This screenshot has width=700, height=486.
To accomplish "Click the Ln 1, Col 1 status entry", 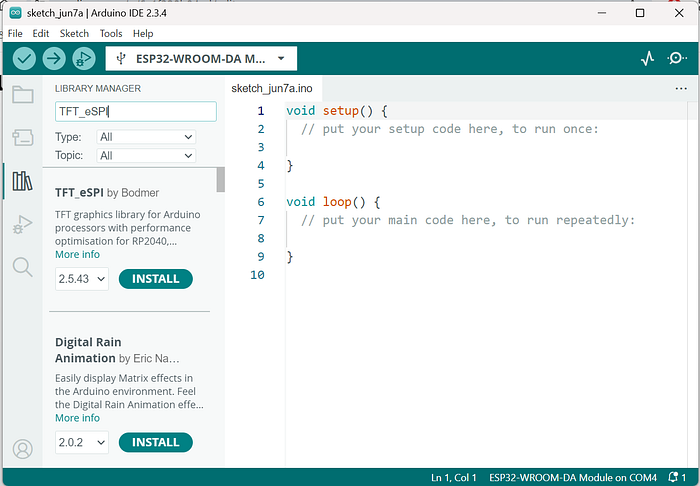I will 454,478.
